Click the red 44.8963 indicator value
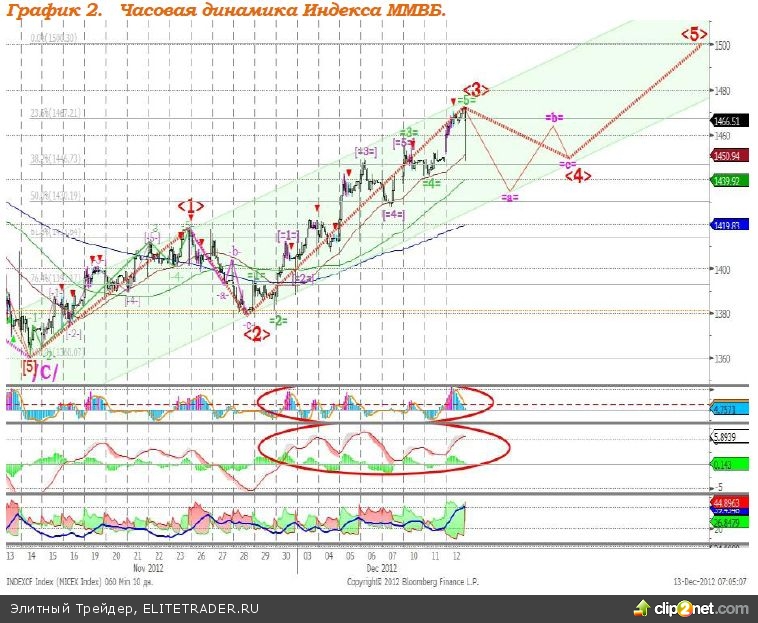 coord(726,503)
